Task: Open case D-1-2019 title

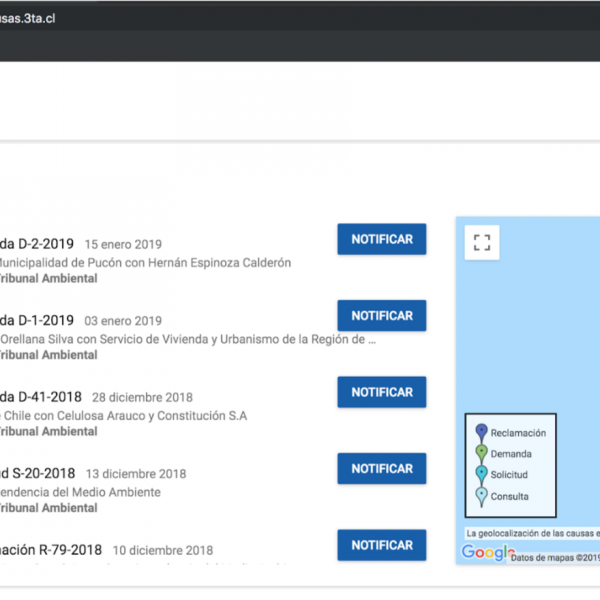Action: 36,320
